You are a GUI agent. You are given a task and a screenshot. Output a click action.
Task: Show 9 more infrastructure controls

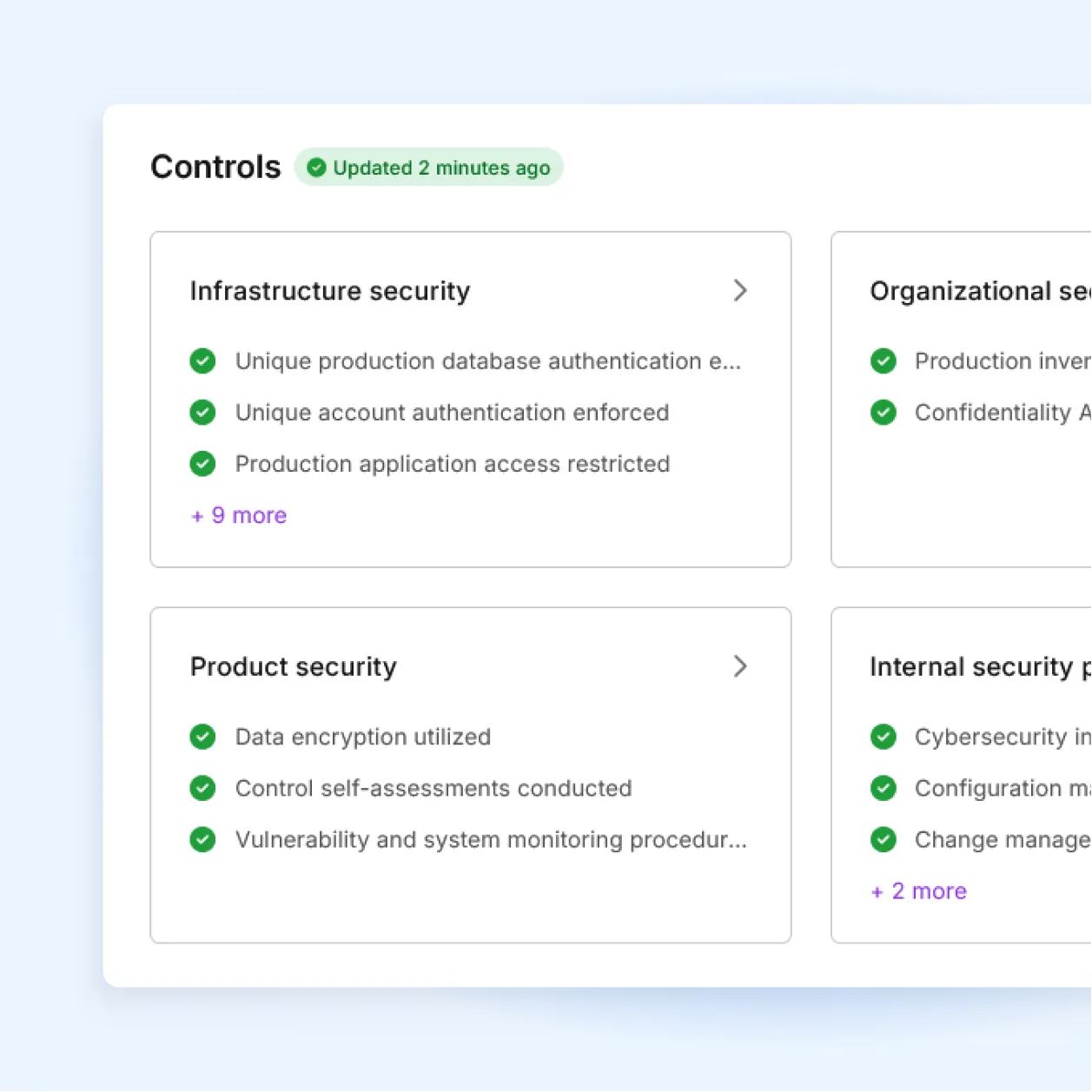(x=239, y=515)
